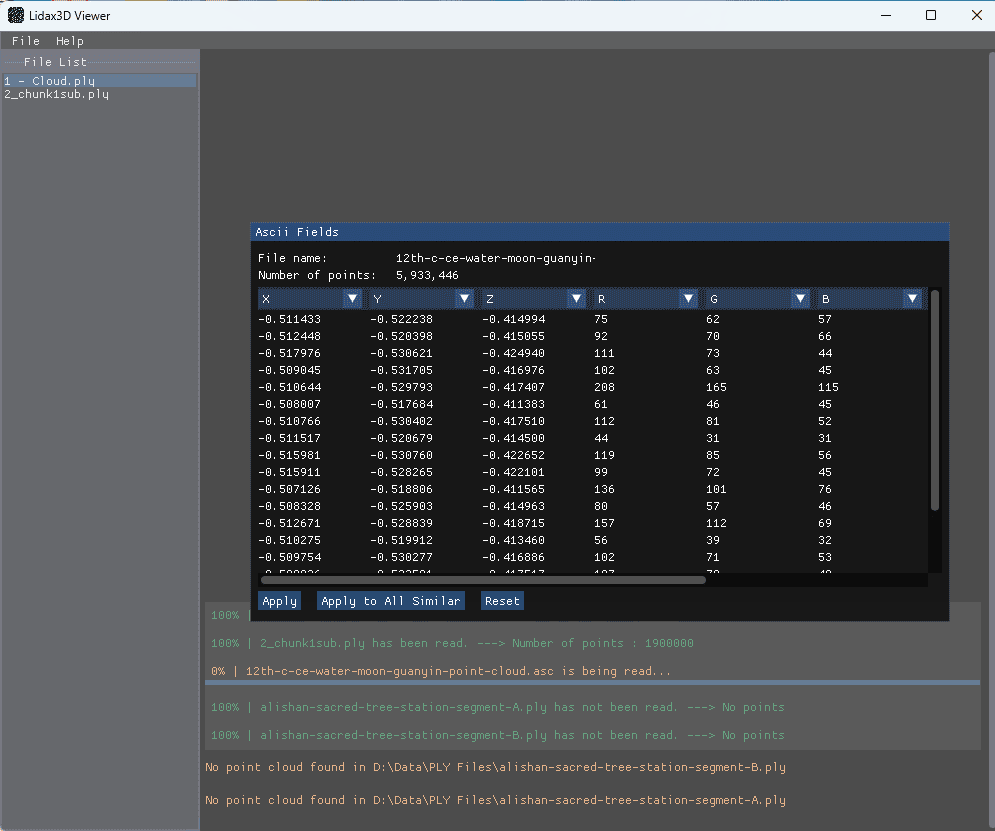
Task: Open the Help menu
Action: point(70,41)
